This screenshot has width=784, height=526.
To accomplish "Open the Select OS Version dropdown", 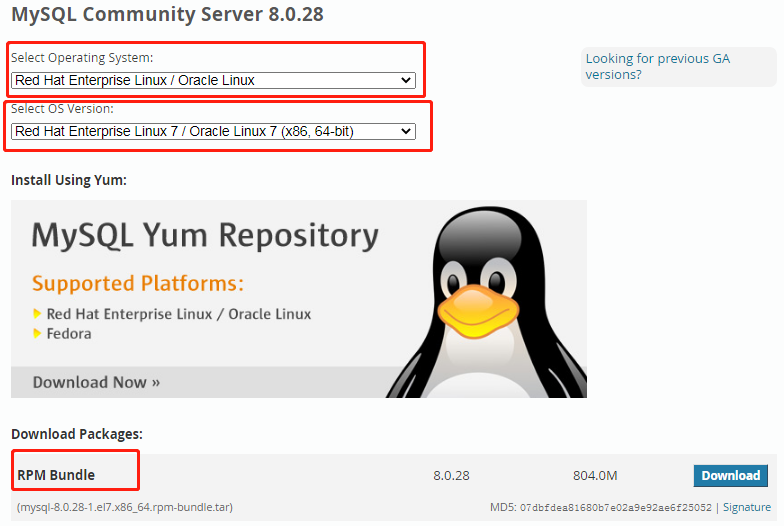I will (213, 131).
